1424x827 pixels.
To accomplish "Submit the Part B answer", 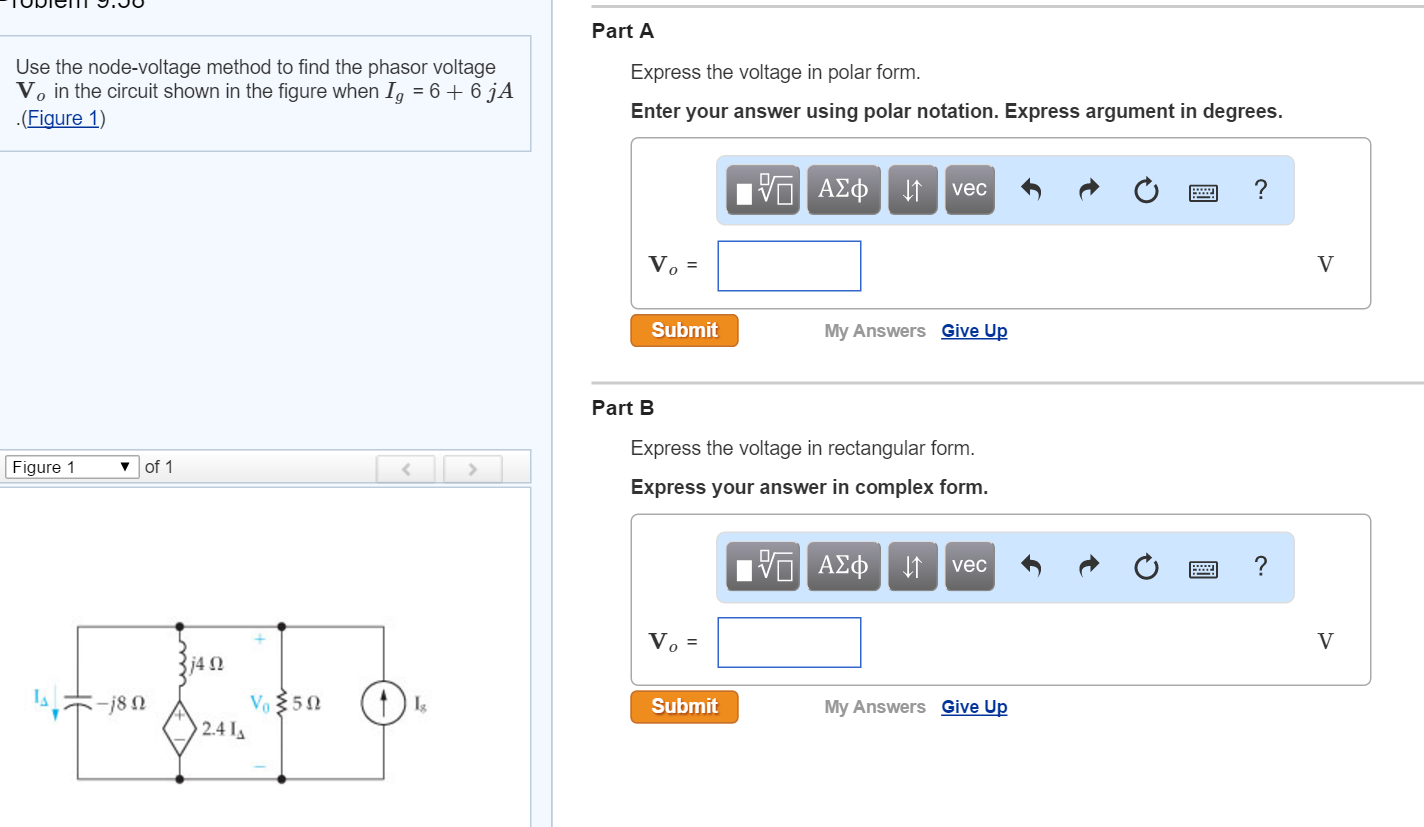I will point(684,706).
